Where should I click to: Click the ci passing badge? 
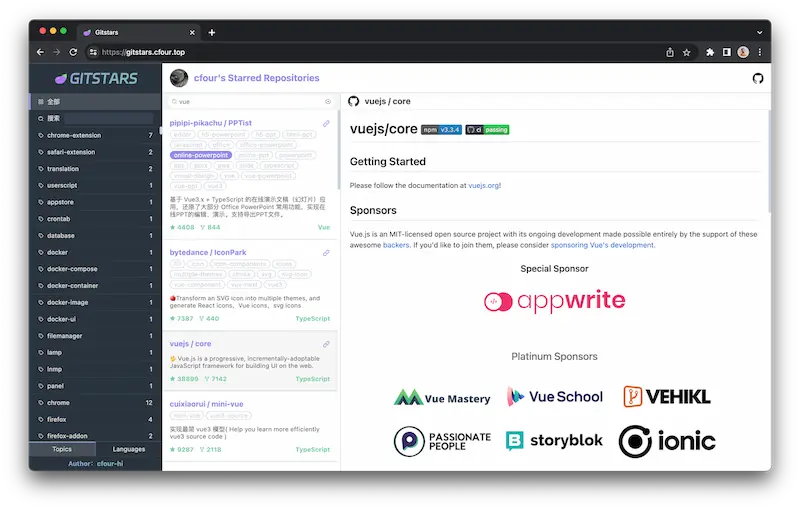pyautogui.click(x=487, y=130)
